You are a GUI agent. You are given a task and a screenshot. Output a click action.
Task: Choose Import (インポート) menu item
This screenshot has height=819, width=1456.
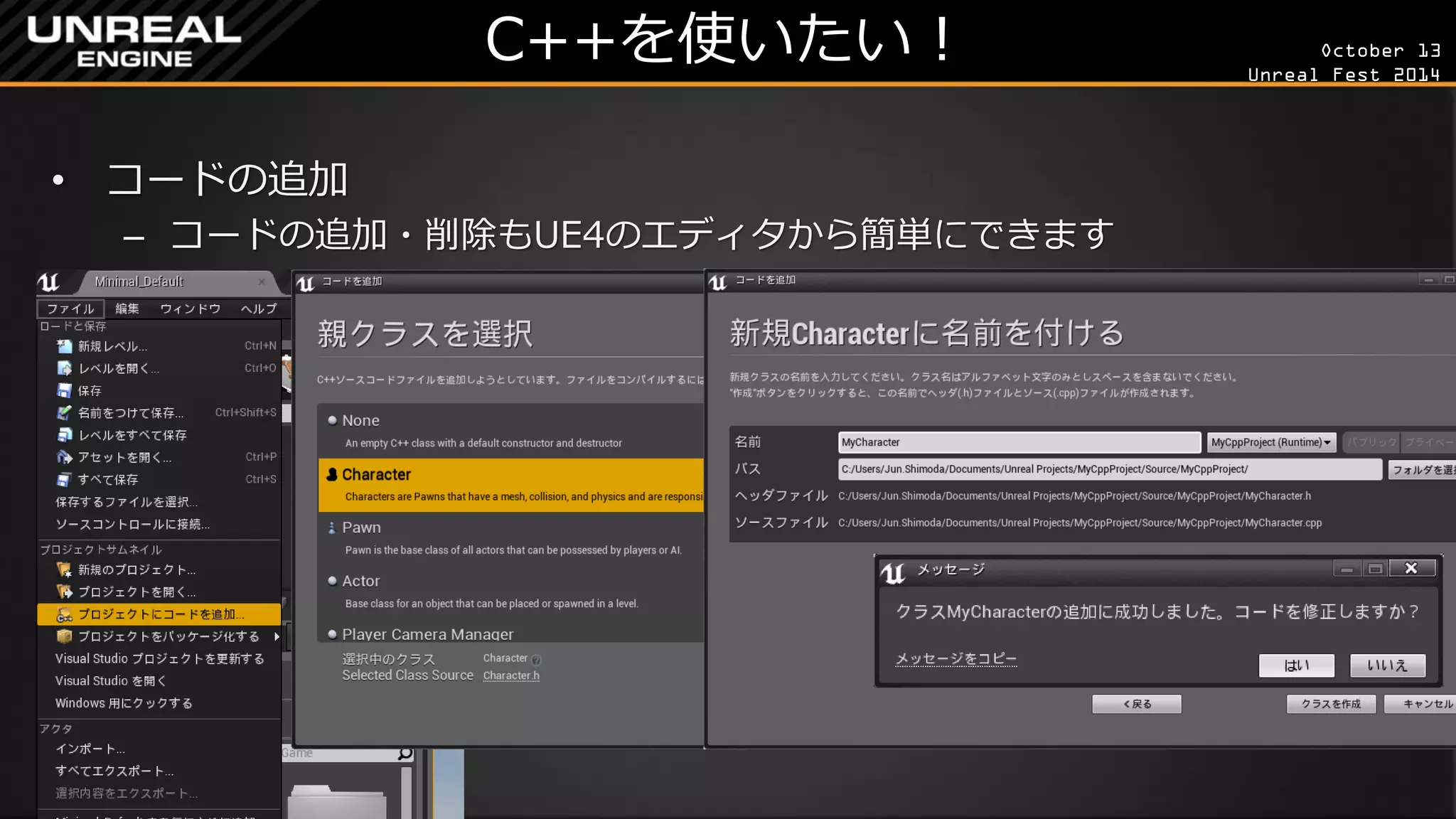pyautogui.click(x=159, y=749)
